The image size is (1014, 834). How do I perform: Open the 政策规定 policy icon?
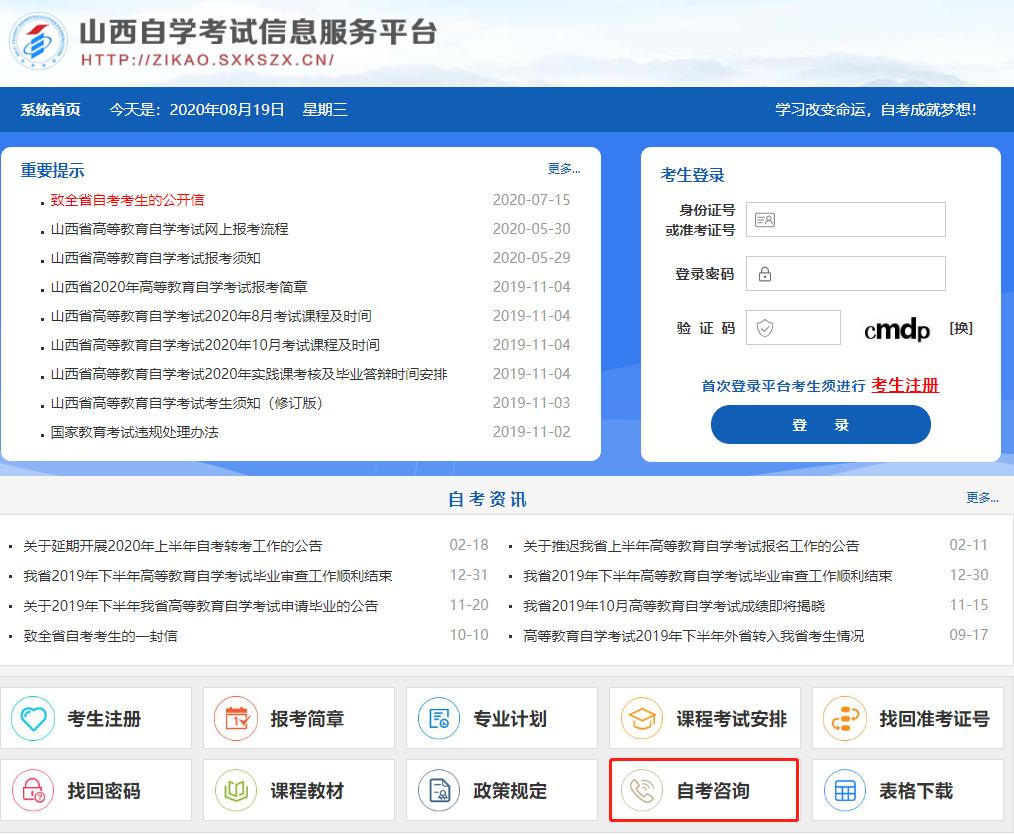pyautogui.click(x=439, y=789)
